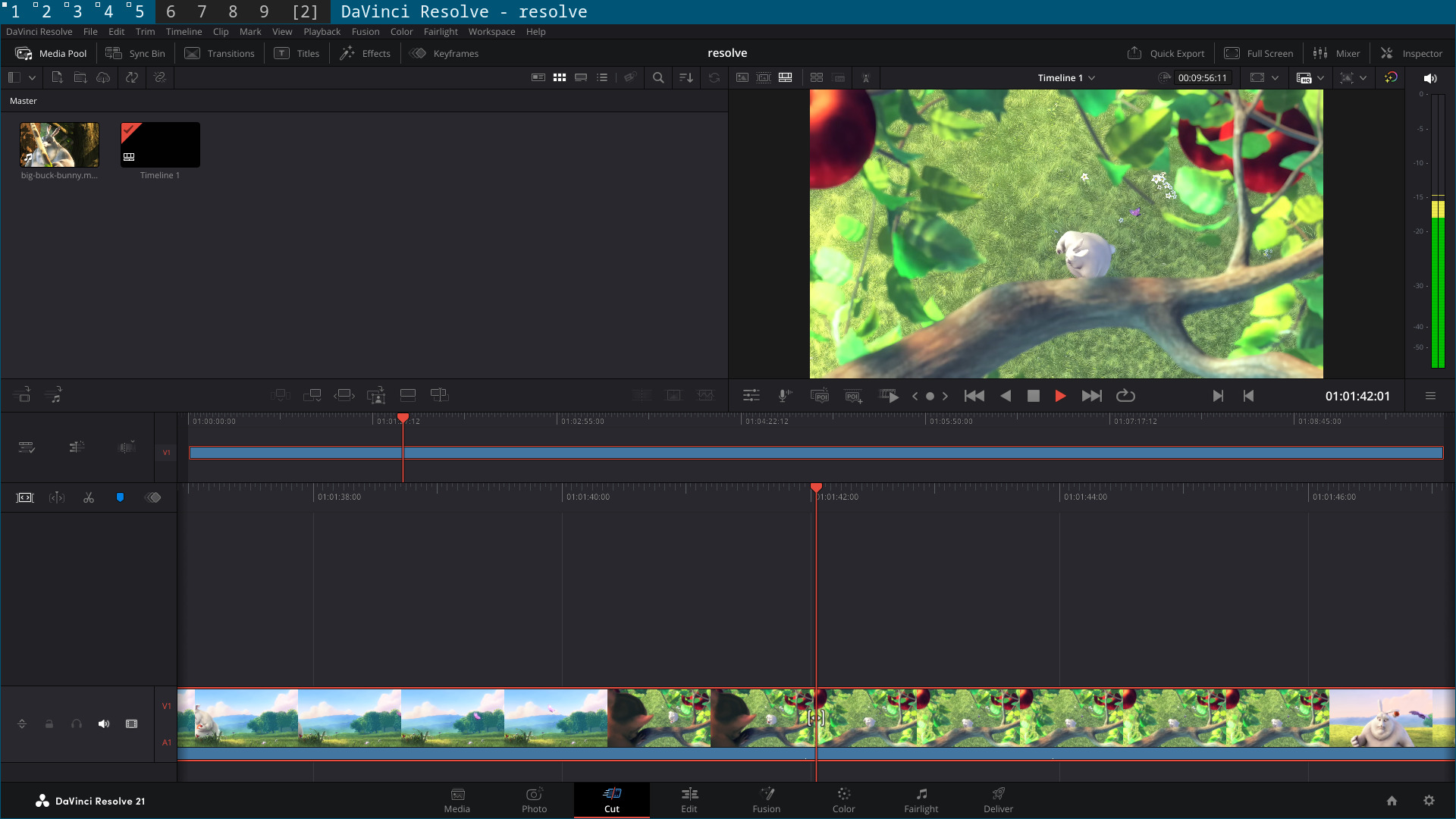
Task: Toggle the Inspector panel
Action: pos(1411,53)
